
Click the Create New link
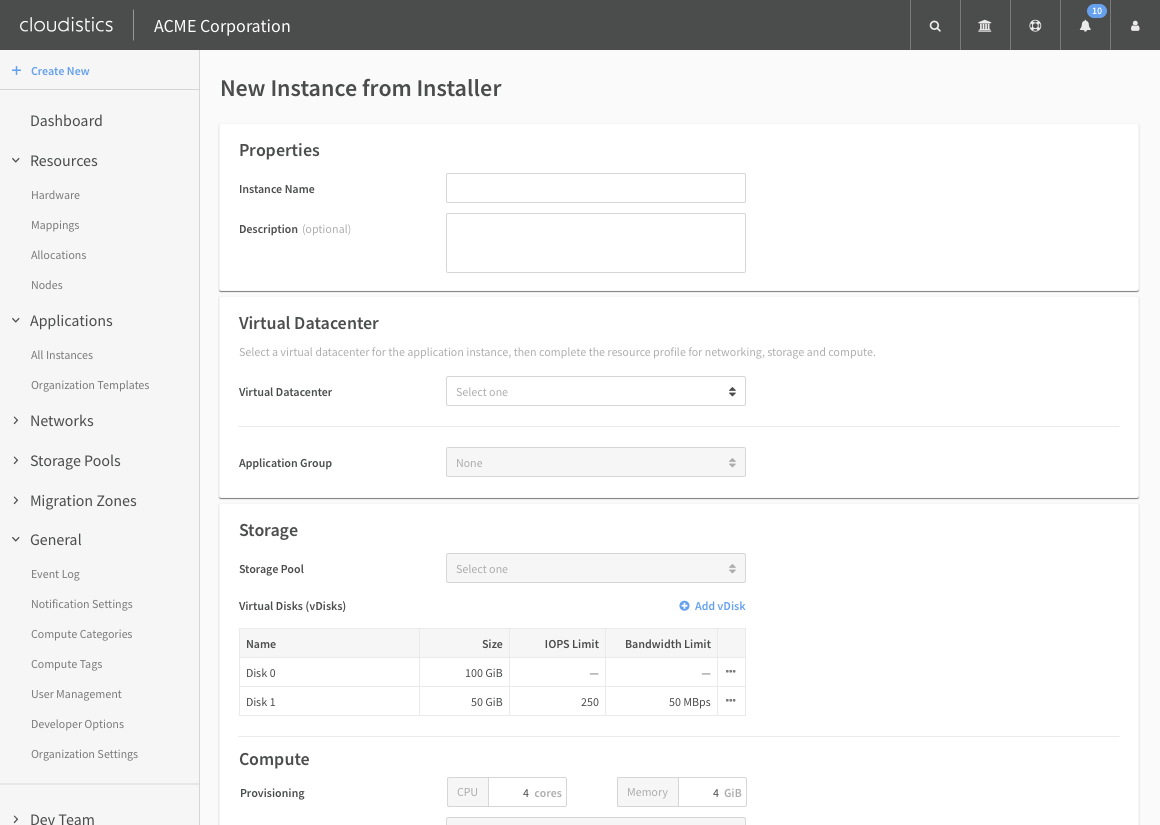(60, 71)
